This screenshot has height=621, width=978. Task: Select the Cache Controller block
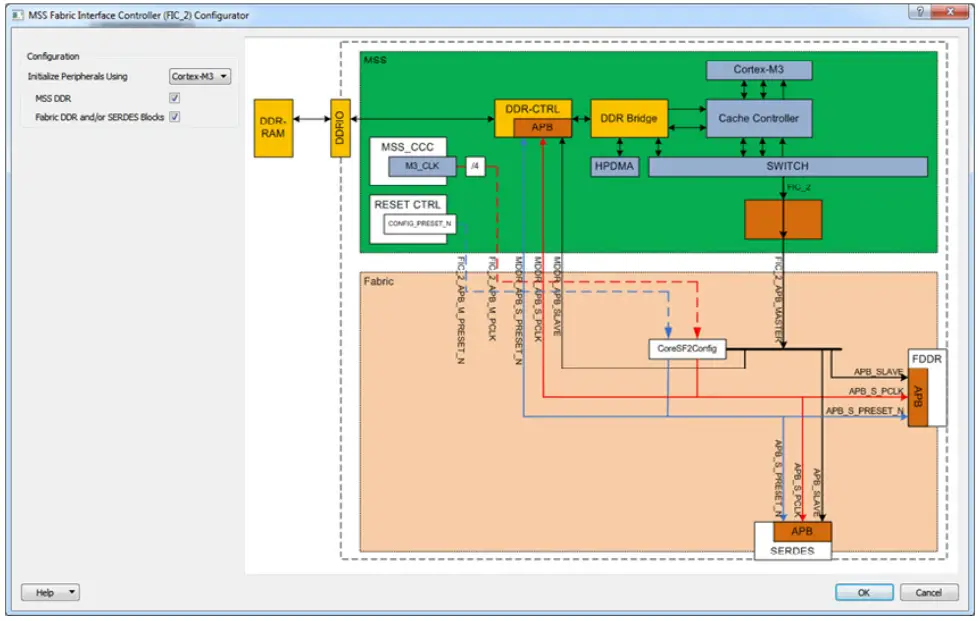(759, 117)
